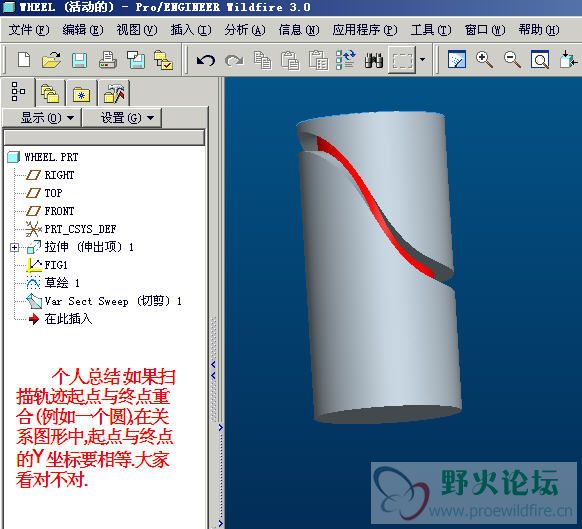Click the Print icon
The width and height of the screenshot is (582, 529).
(108, 60)
